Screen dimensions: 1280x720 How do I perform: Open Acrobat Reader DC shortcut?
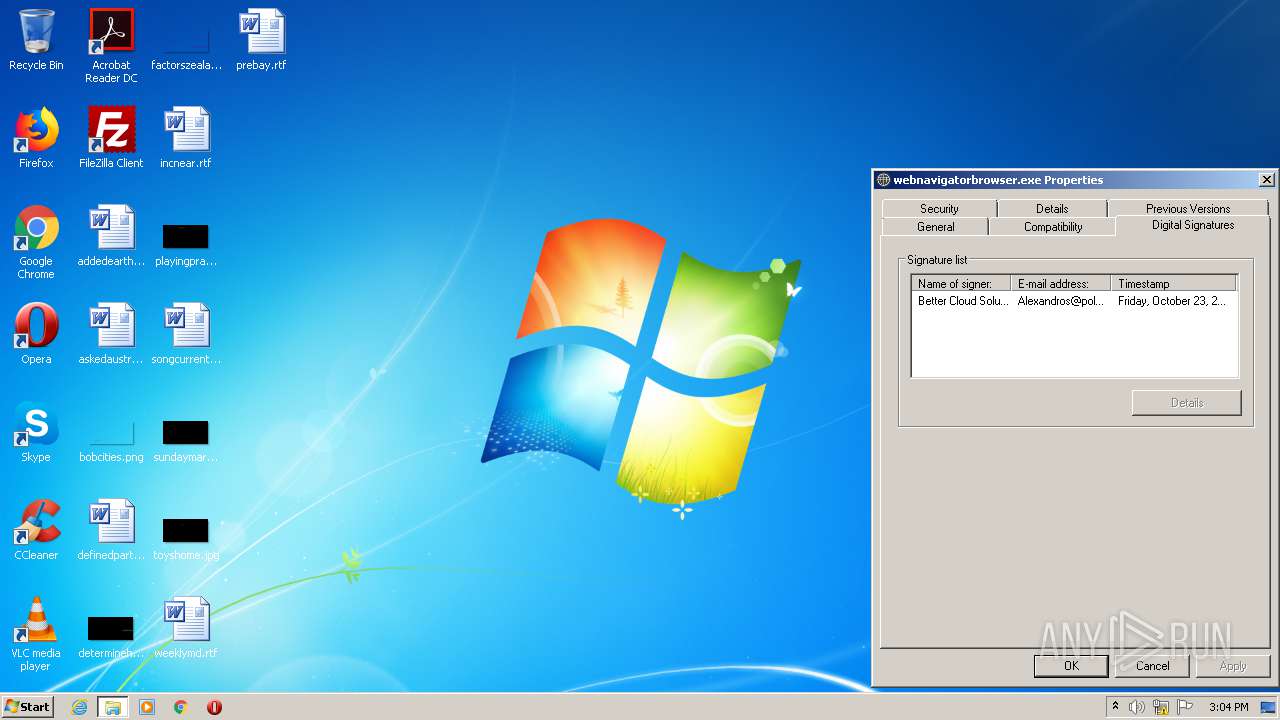point(111,46)
